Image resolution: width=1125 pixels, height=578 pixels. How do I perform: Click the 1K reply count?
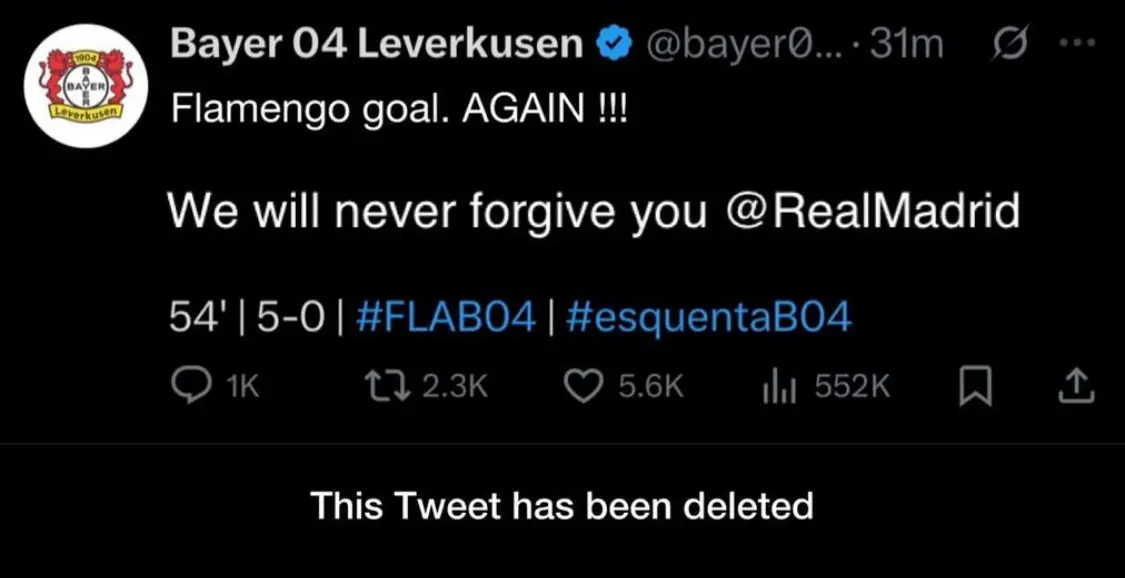click(x=243, y=388)
